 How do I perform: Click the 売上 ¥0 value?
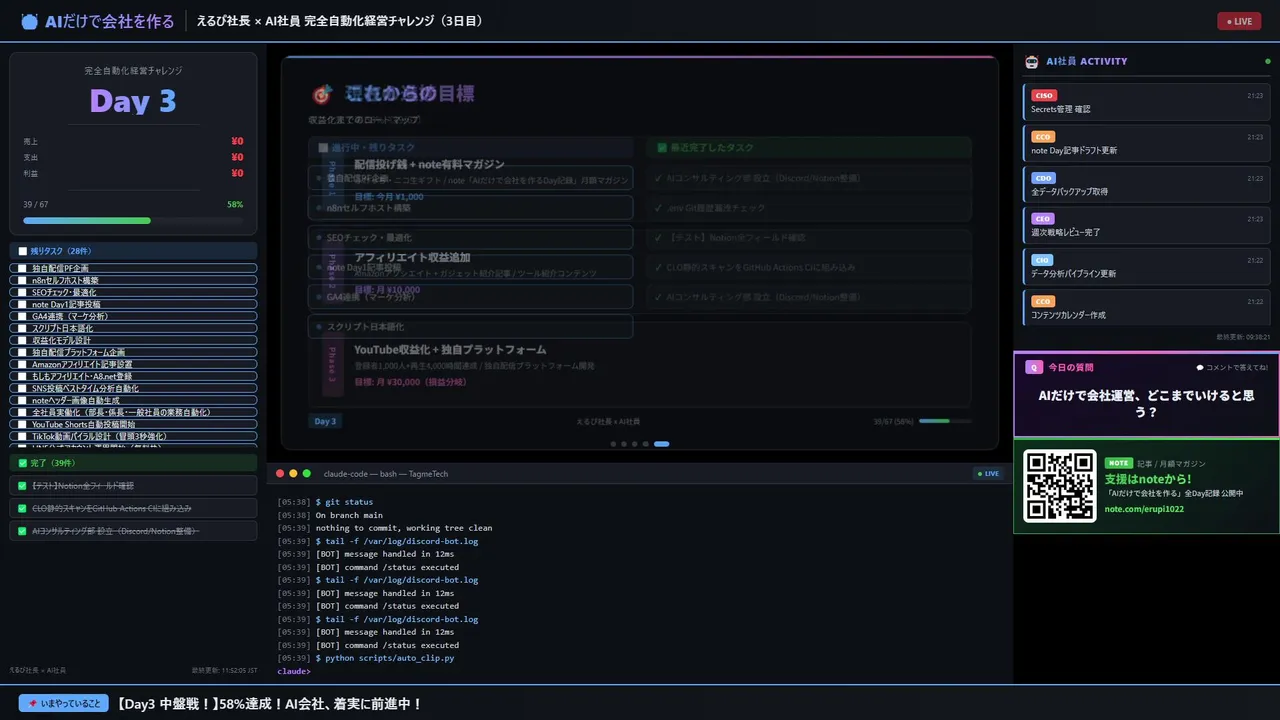pos(237,141)
